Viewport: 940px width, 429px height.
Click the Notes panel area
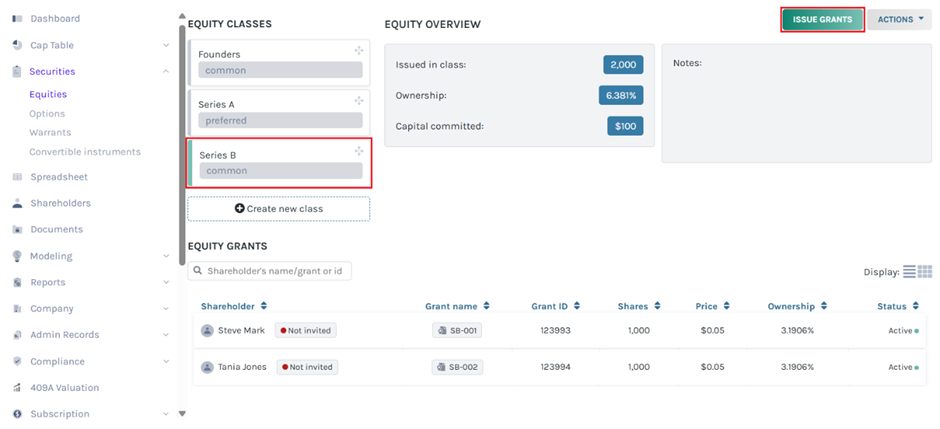pyautogui.click(x=797, y=103)
